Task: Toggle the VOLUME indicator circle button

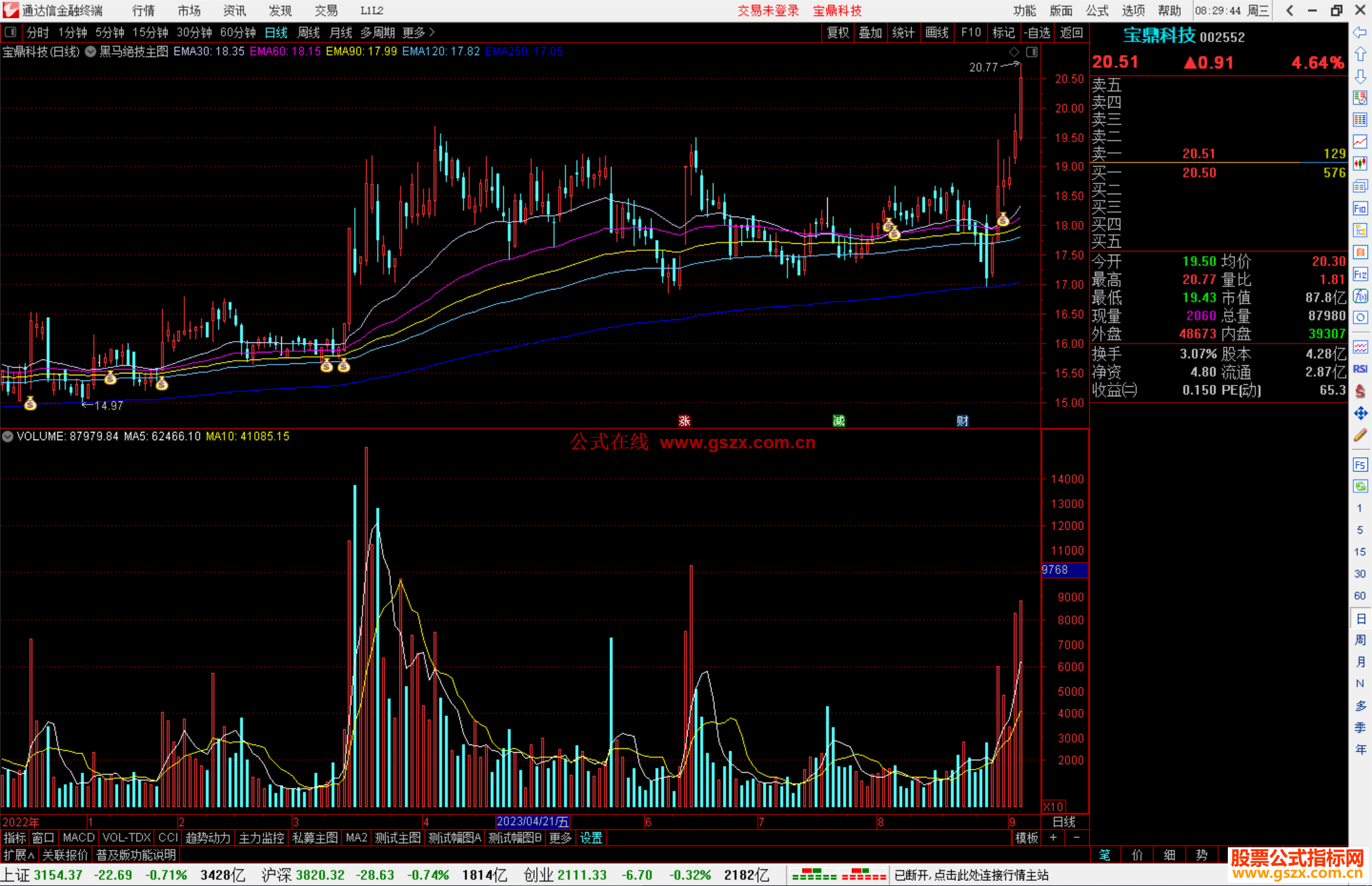Action: click(x=8, y=436)
